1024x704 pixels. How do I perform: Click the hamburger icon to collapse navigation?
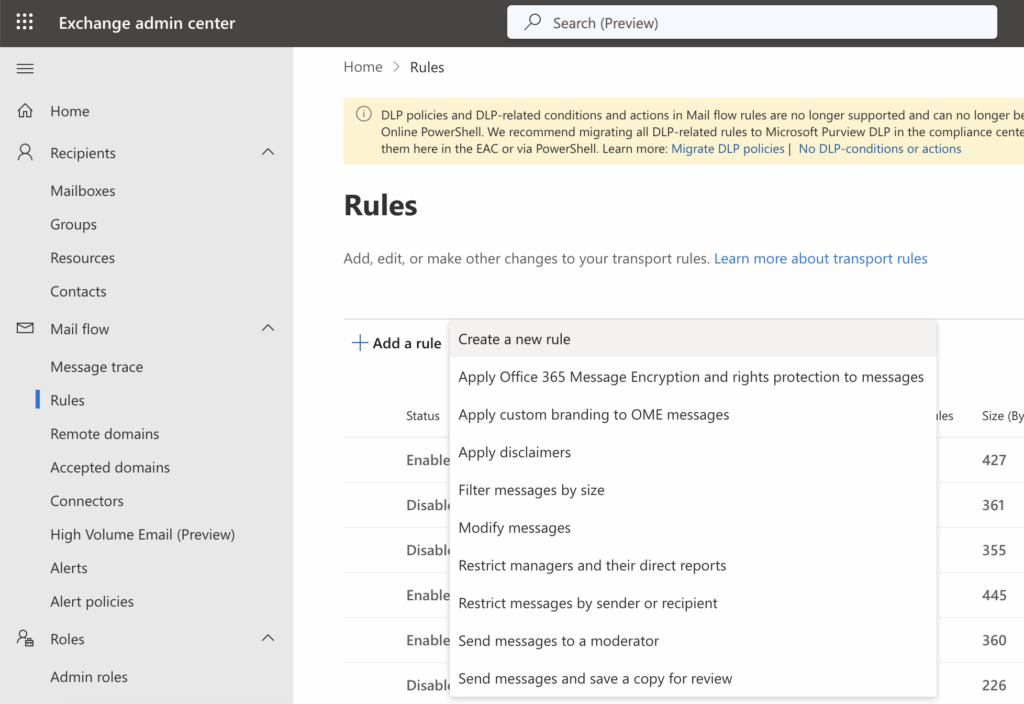[25, 68]
